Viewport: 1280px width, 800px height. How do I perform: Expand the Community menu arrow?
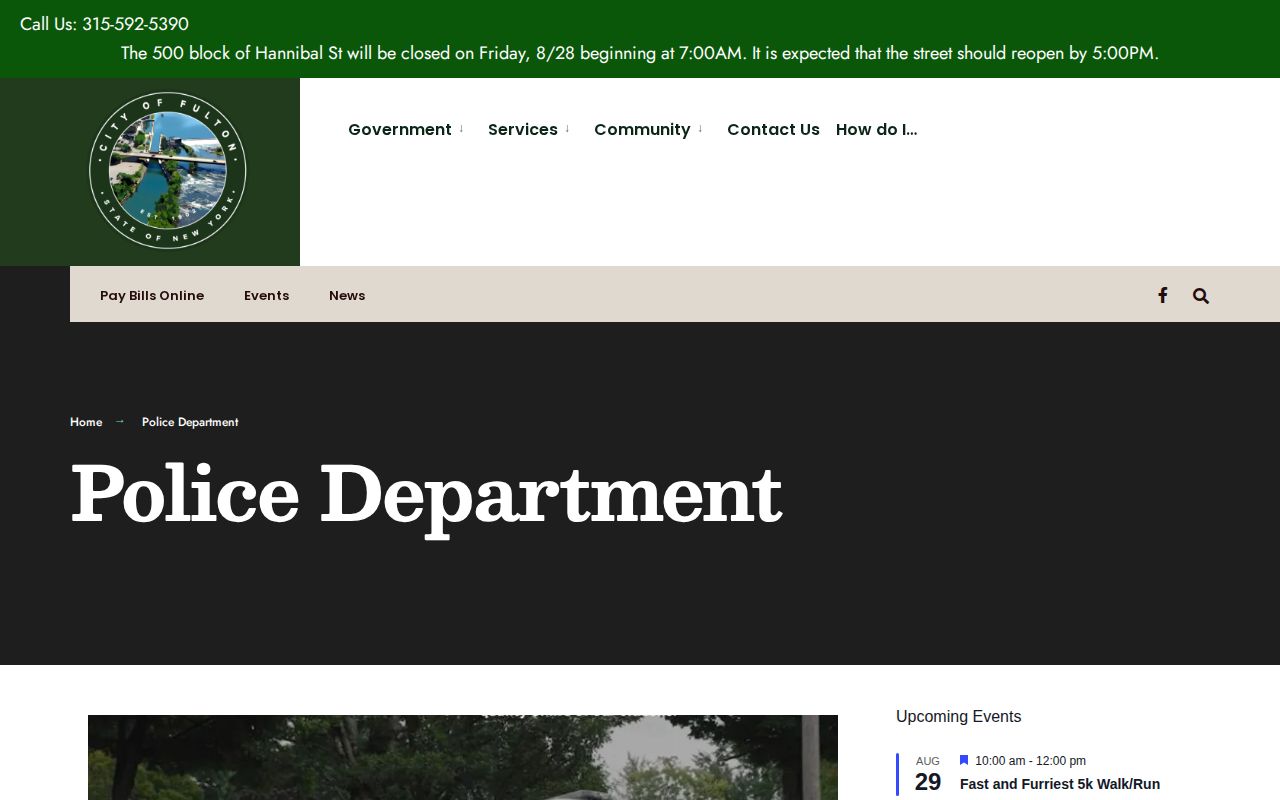(700, 129)
